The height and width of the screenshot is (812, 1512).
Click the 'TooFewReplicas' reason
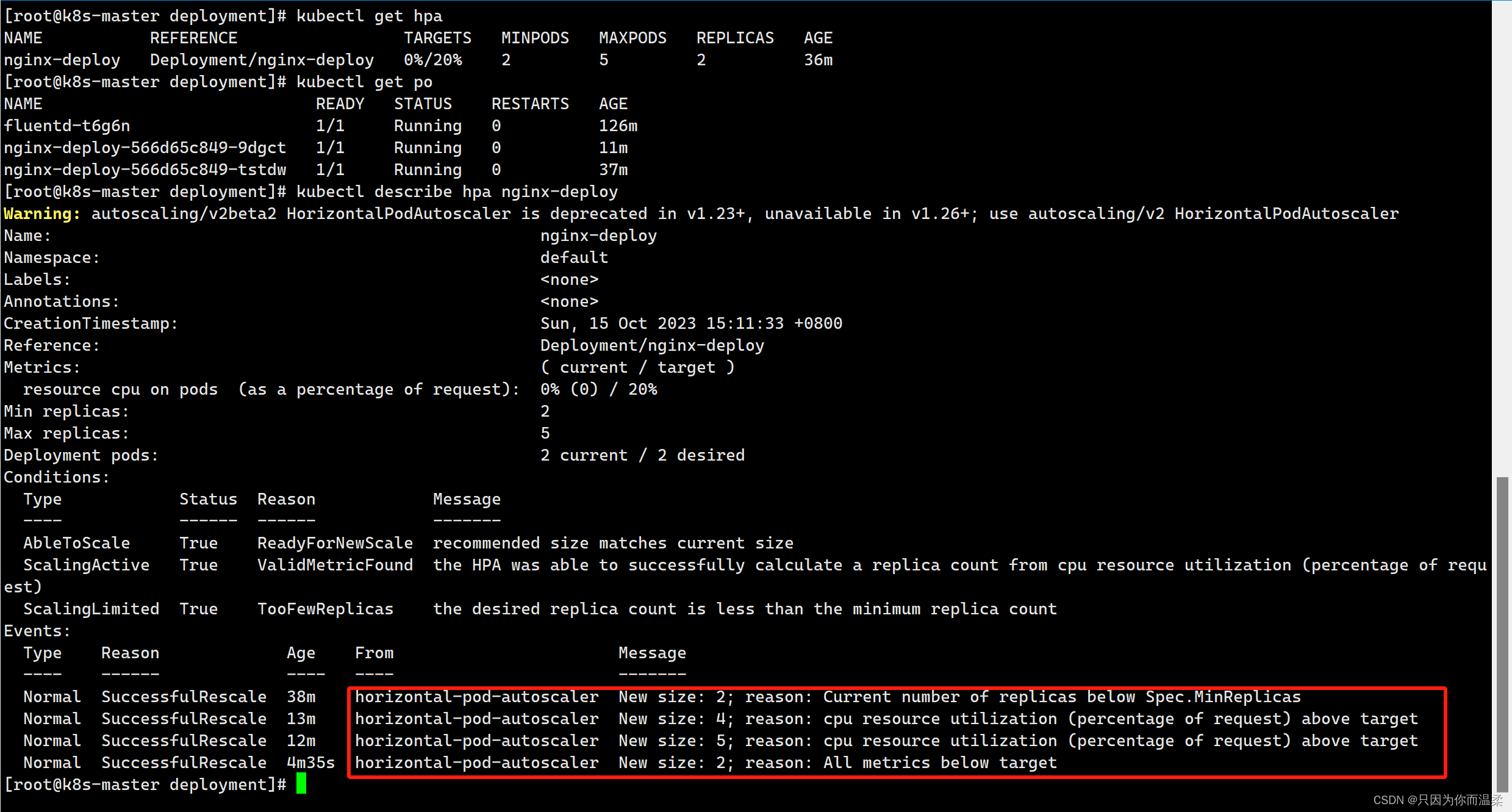point(326,609)
